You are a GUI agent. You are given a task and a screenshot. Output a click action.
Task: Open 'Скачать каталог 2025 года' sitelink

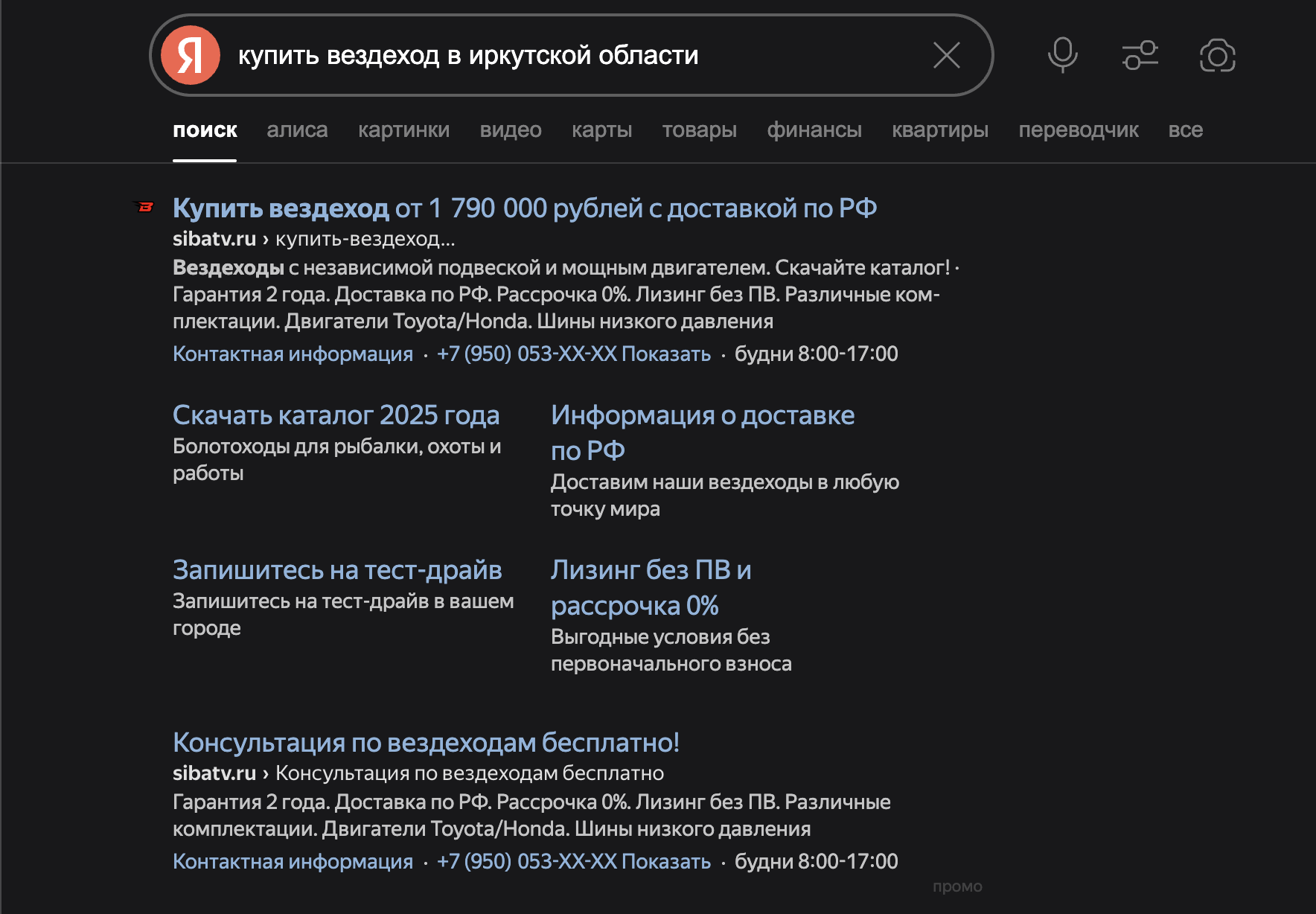(336, 415)
